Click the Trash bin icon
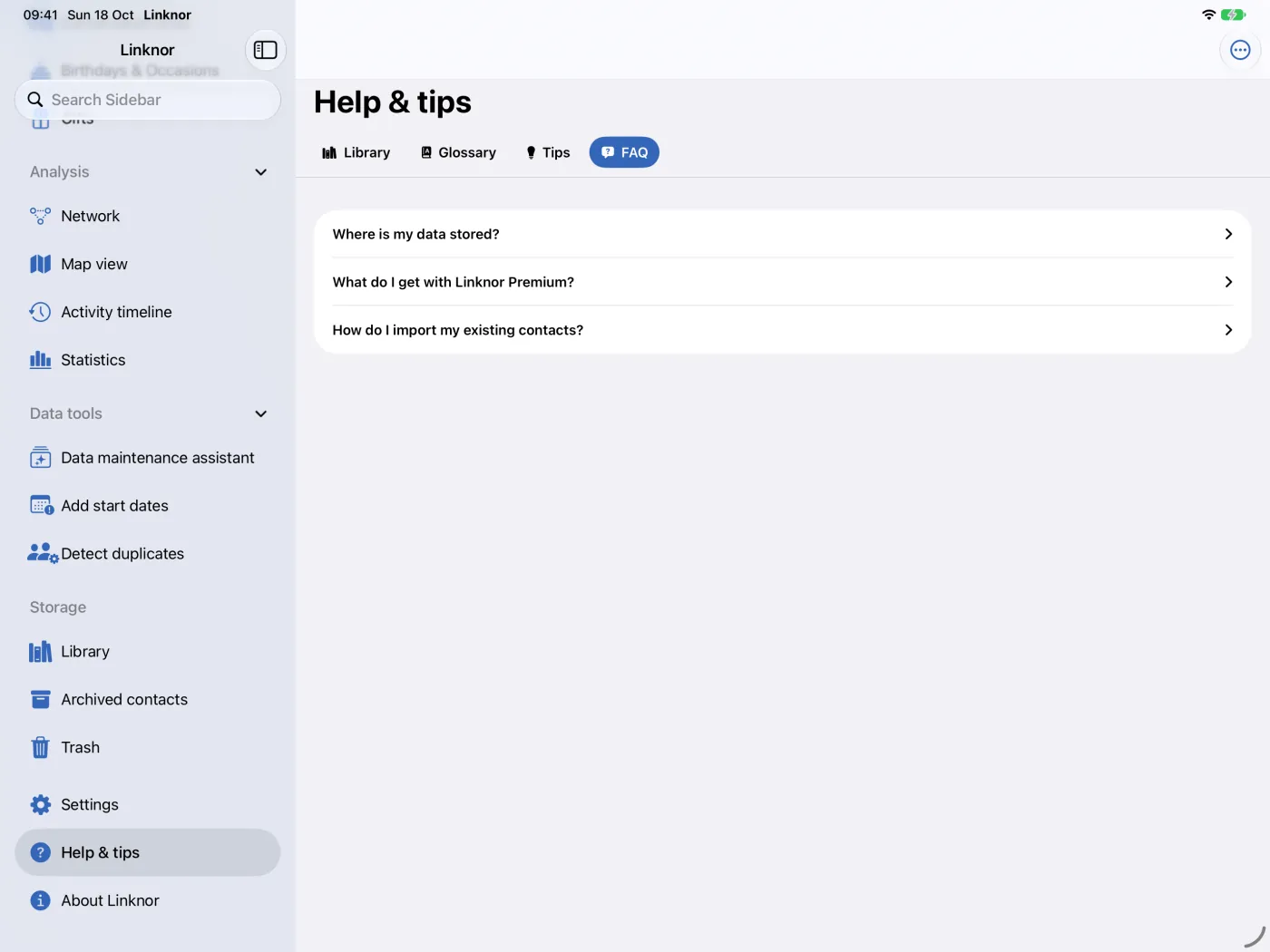Screen dimensions: 1270x952 [x=40, y=748]
